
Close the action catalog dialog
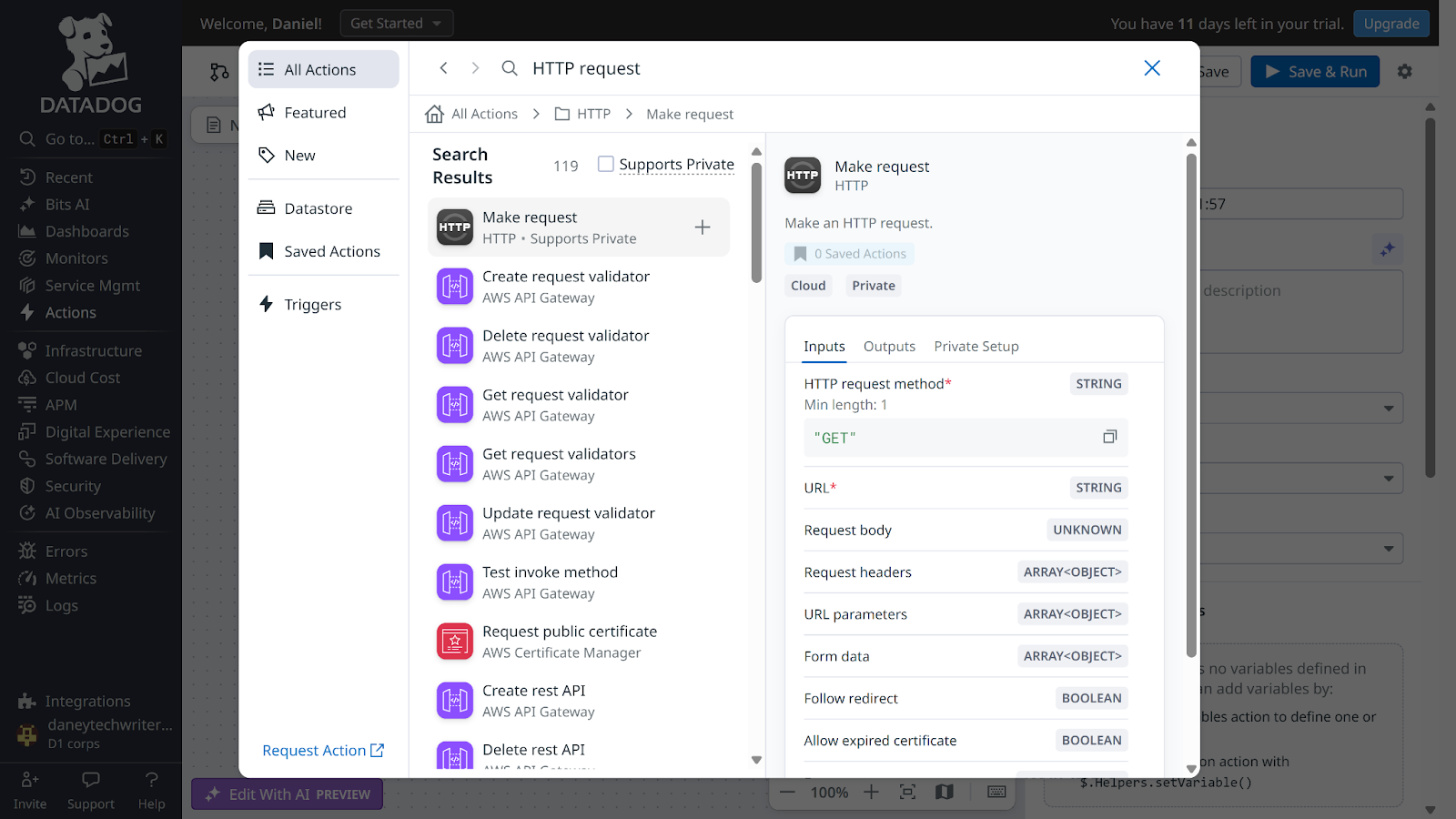tap(1152, 68)
